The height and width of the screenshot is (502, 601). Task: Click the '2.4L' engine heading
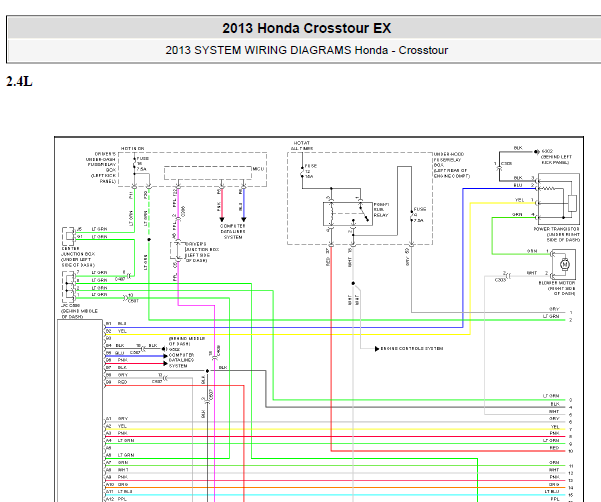[19, 82]
